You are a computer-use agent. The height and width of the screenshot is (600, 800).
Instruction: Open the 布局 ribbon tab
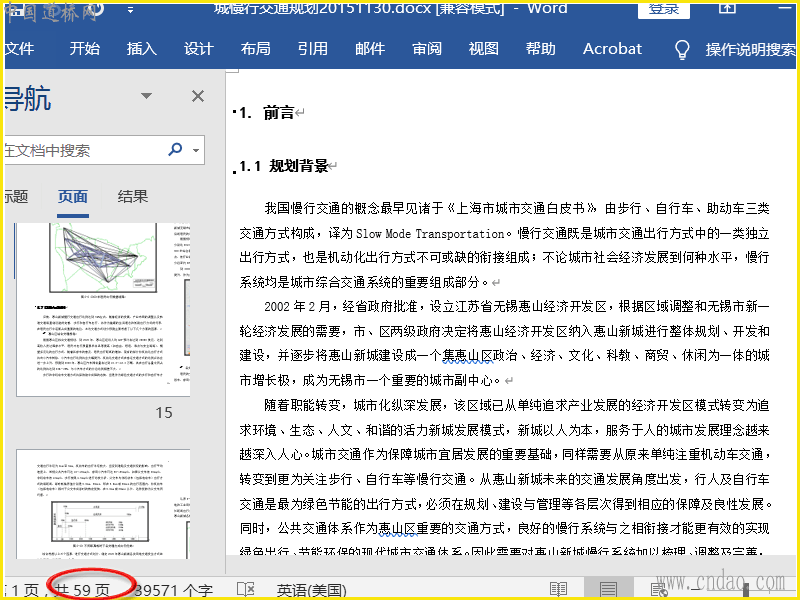[256, 49]
